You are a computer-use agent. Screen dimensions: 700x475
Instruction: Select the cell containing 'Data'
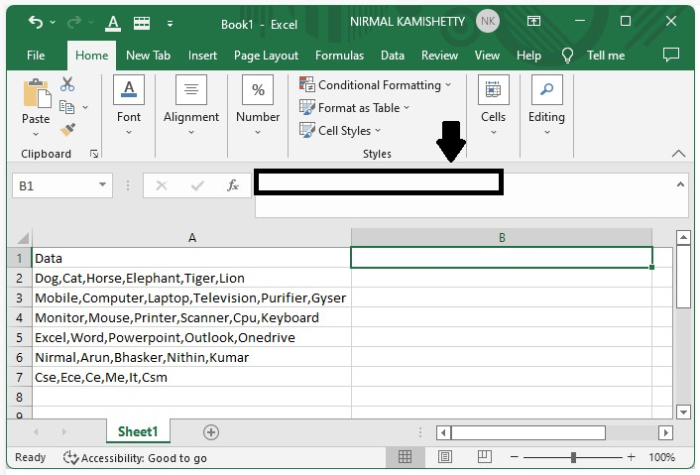tap(192, 258)
